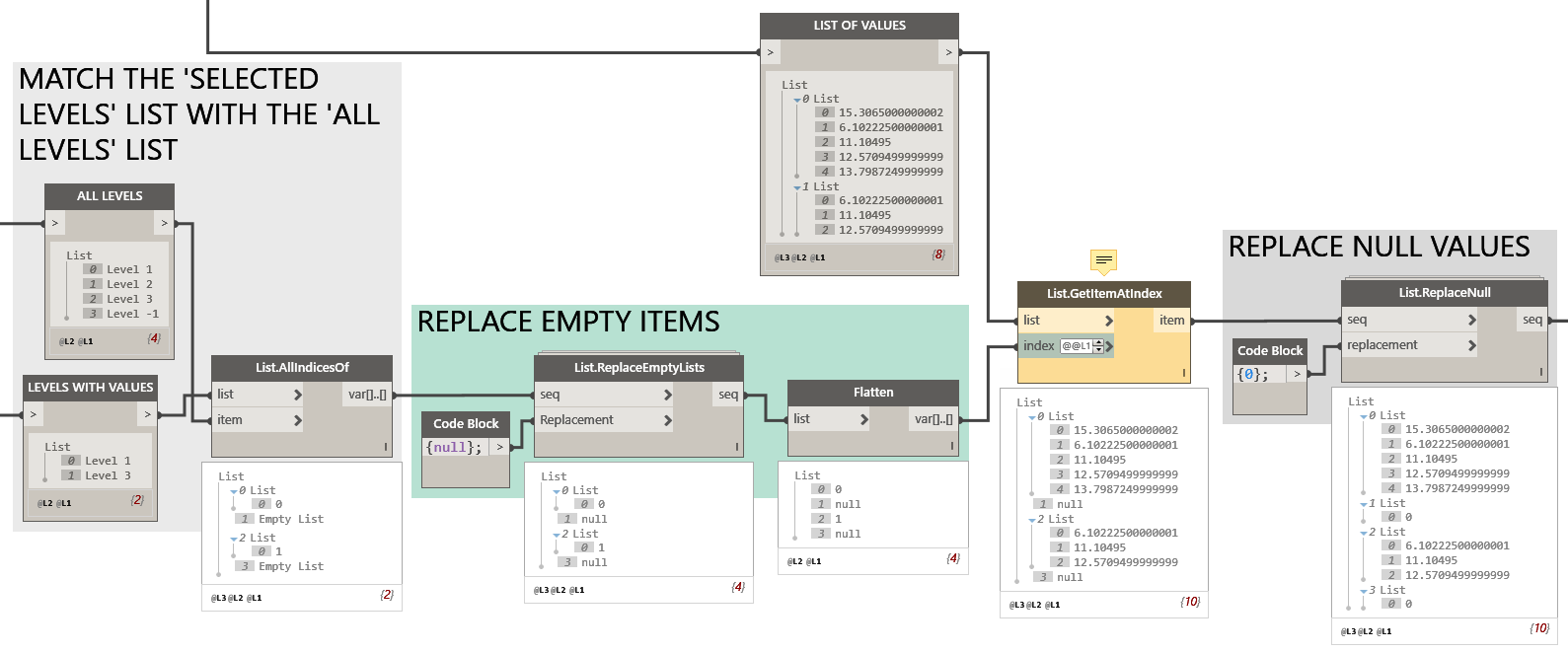Select the Flatten node header

point(873,392)
